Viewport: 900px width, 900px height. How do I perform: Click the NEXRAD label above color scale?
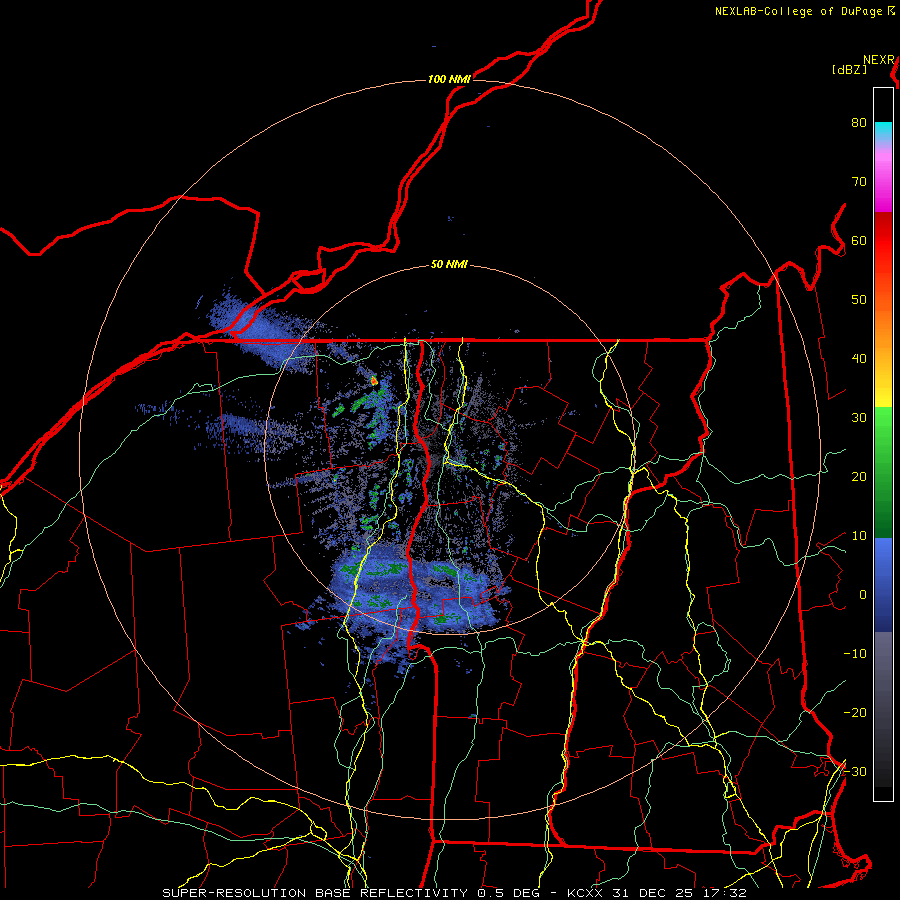[x=879, y=60]
